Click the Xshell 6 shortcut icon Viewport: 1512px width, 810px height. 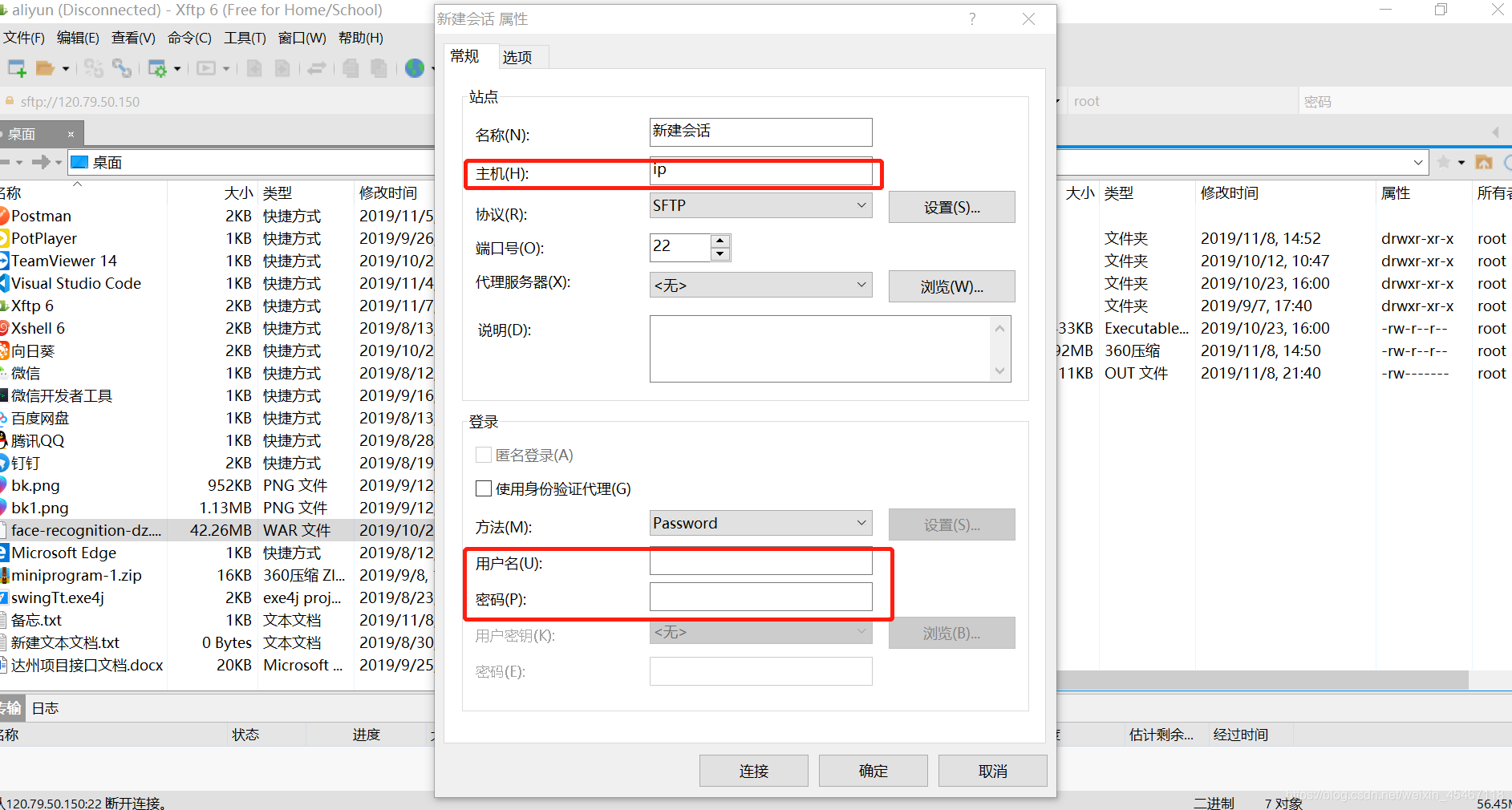coord(4,328)
